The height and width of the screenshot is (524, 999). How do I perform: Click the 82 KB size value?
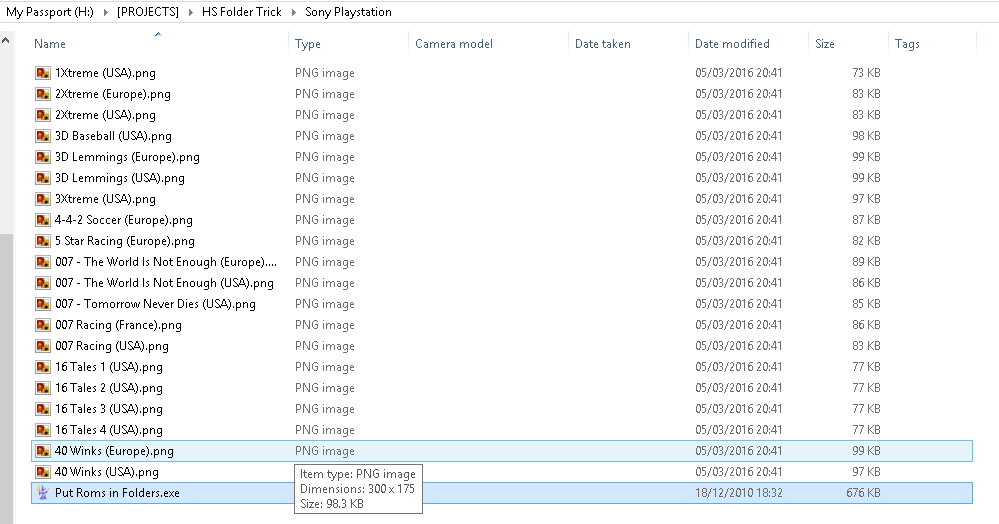coord(866,242)
